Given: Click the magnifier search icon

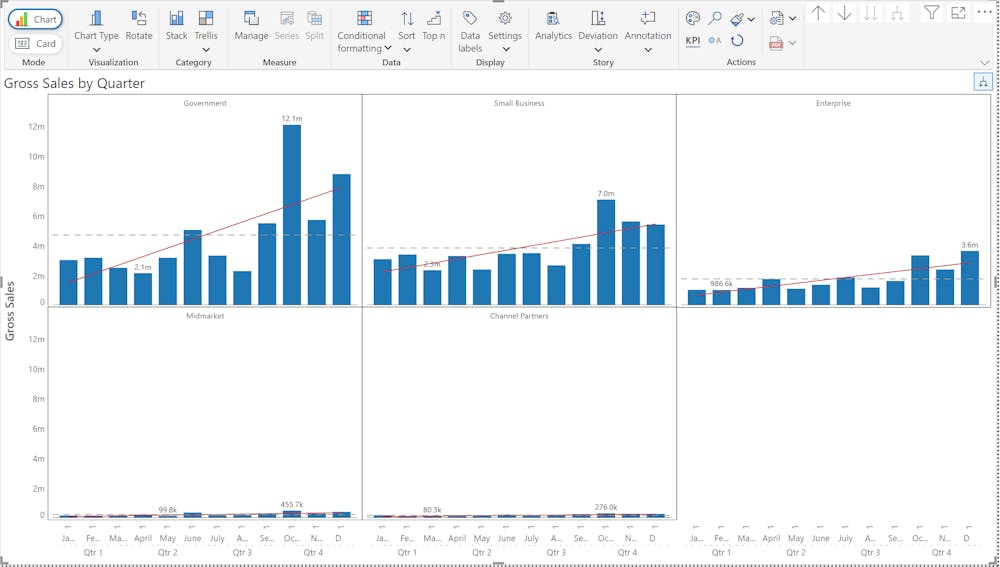Looking at the screenshot, I should pyautogui.click(x=716, y=18).
